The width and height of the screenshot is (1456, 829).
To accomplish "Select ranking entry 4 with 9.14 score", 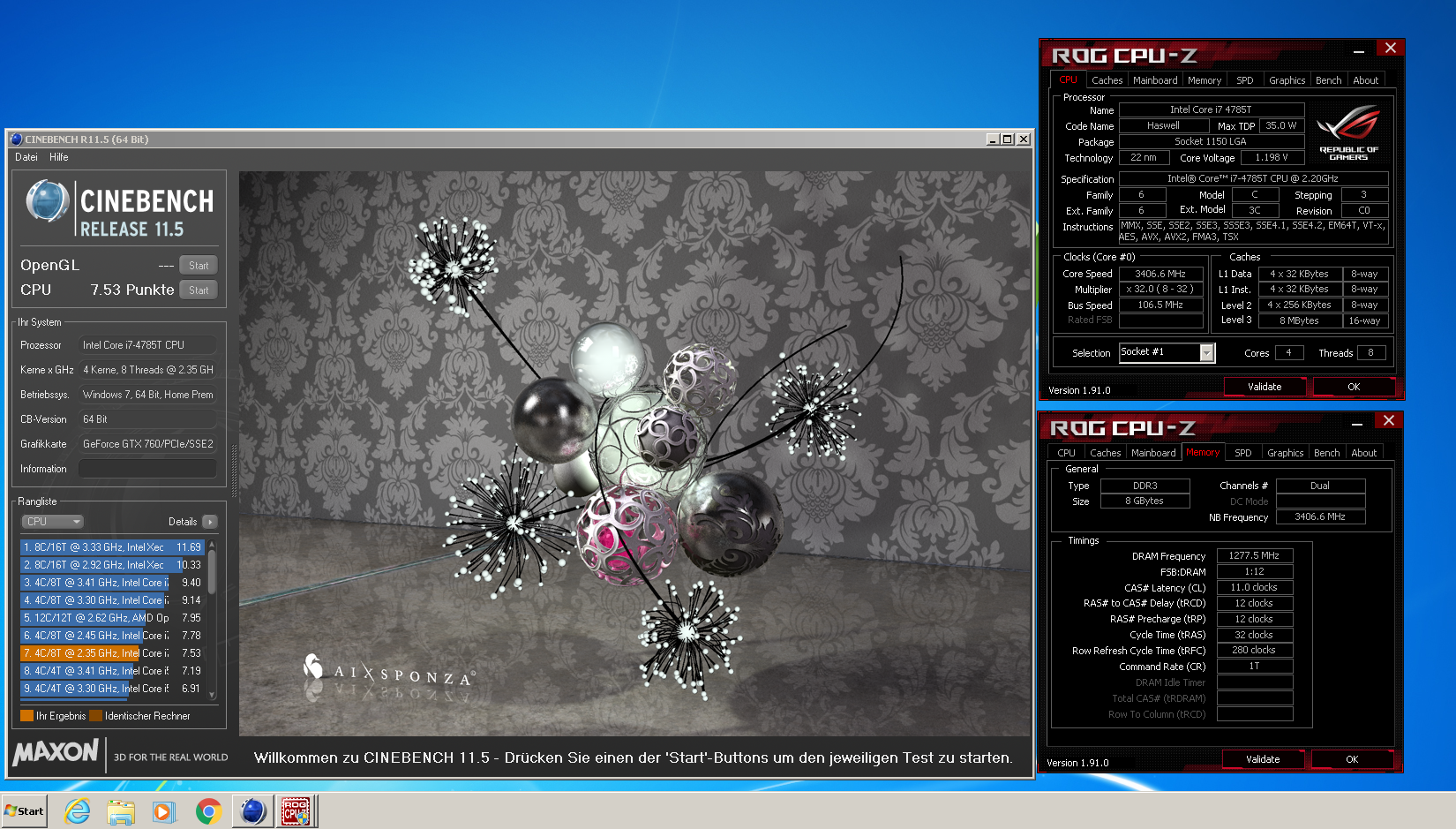I will pos(112,600).
